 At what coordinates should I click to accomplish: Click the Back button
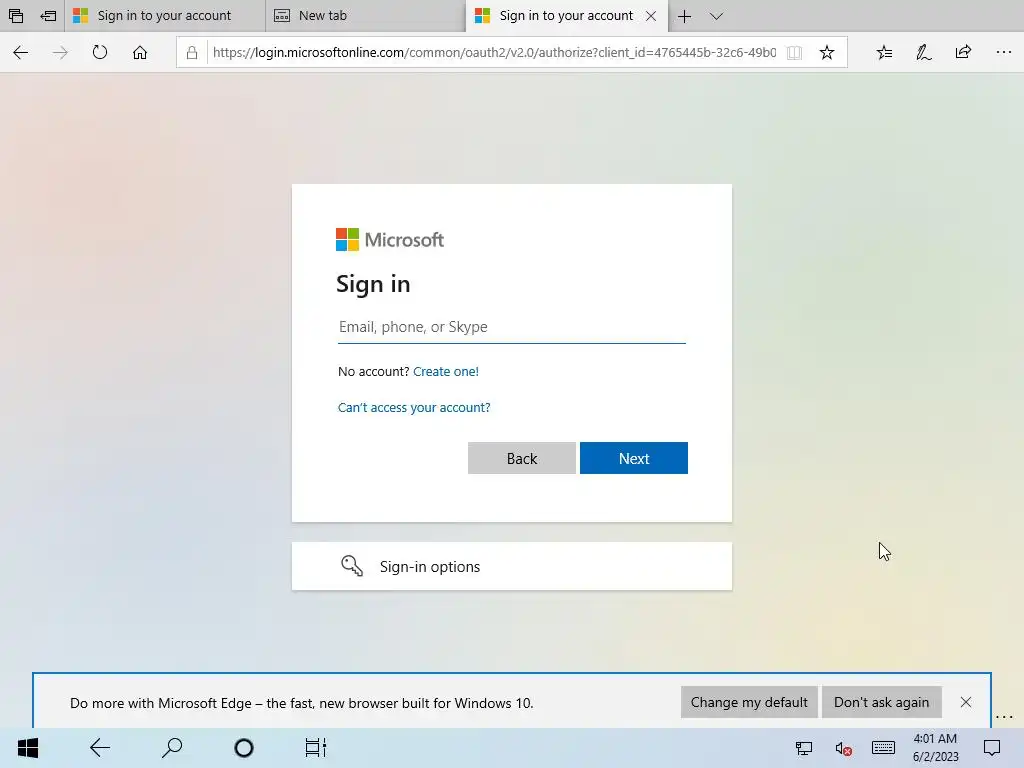[x=522, y=458]
